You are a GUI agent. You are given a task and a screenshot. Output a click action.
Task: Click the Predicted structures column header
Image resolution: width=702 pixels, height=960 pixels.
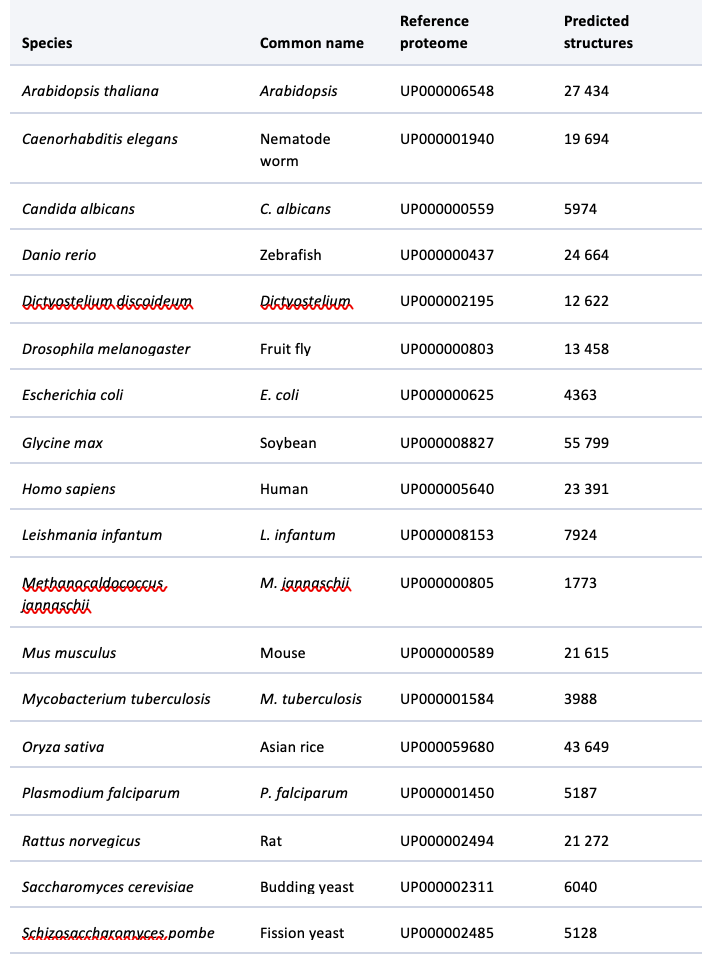598,32
